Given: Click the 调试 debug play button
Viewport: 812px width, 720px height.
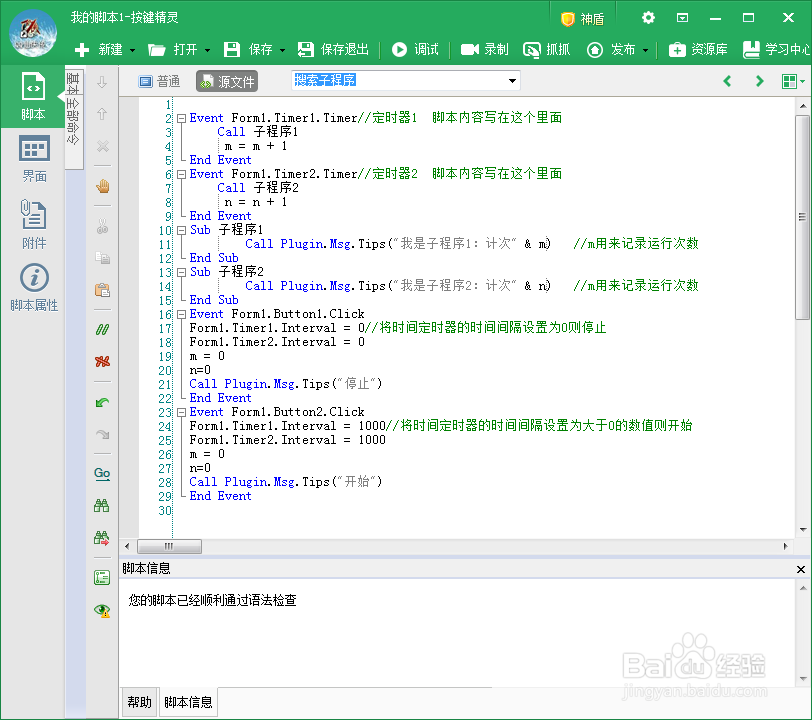Looking at the screenshot, I should [415, 49].
